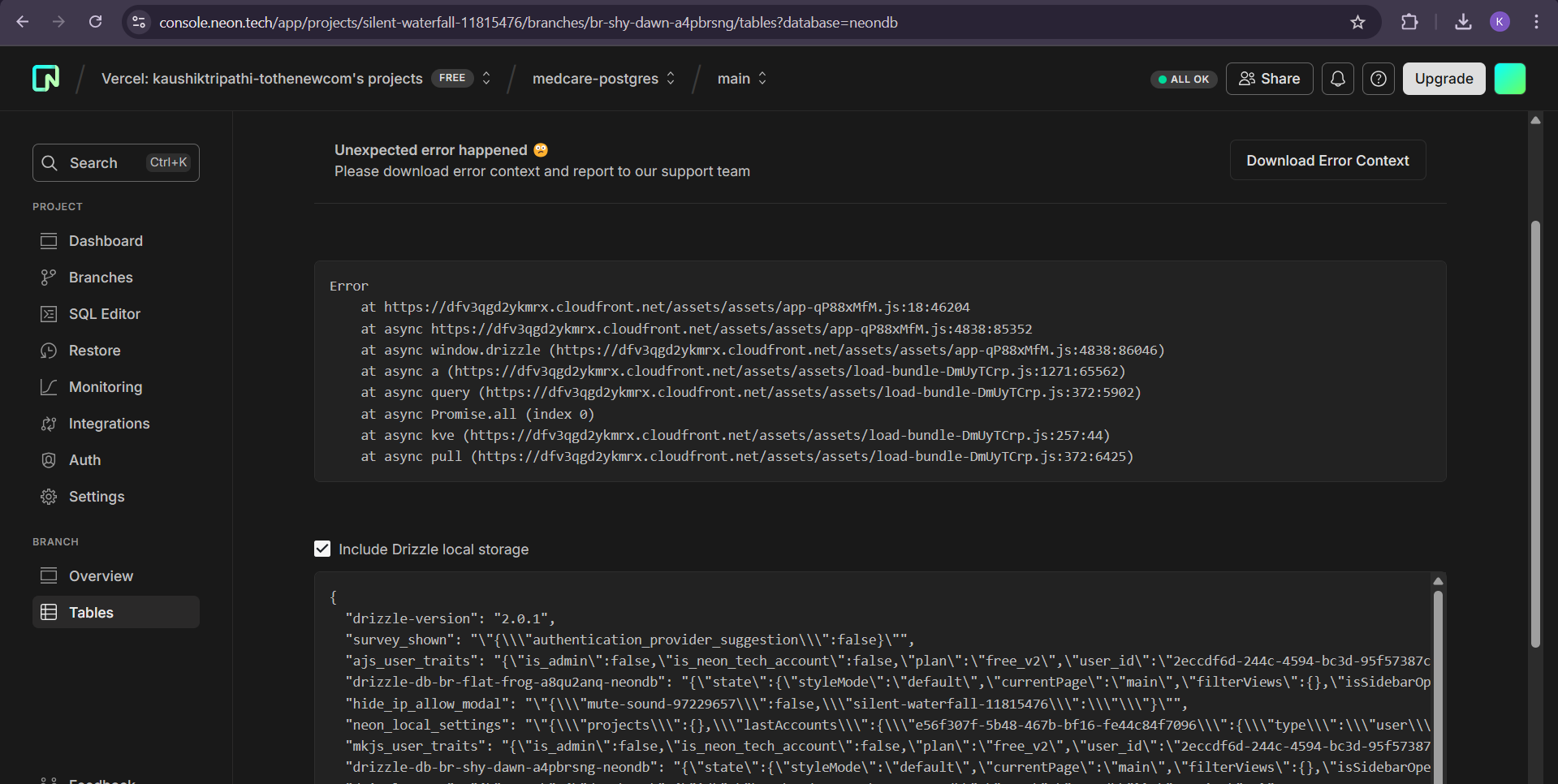The height and width of the screenshot is (784, 1558).
Task: Select Tables in the branch section
Action: click(116, 613)
